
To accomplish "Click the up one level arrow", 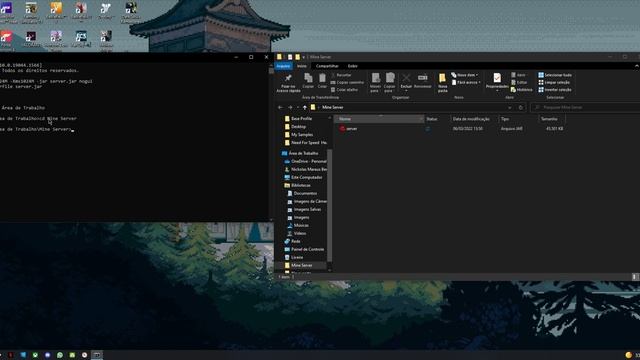I will click(304, 107).
